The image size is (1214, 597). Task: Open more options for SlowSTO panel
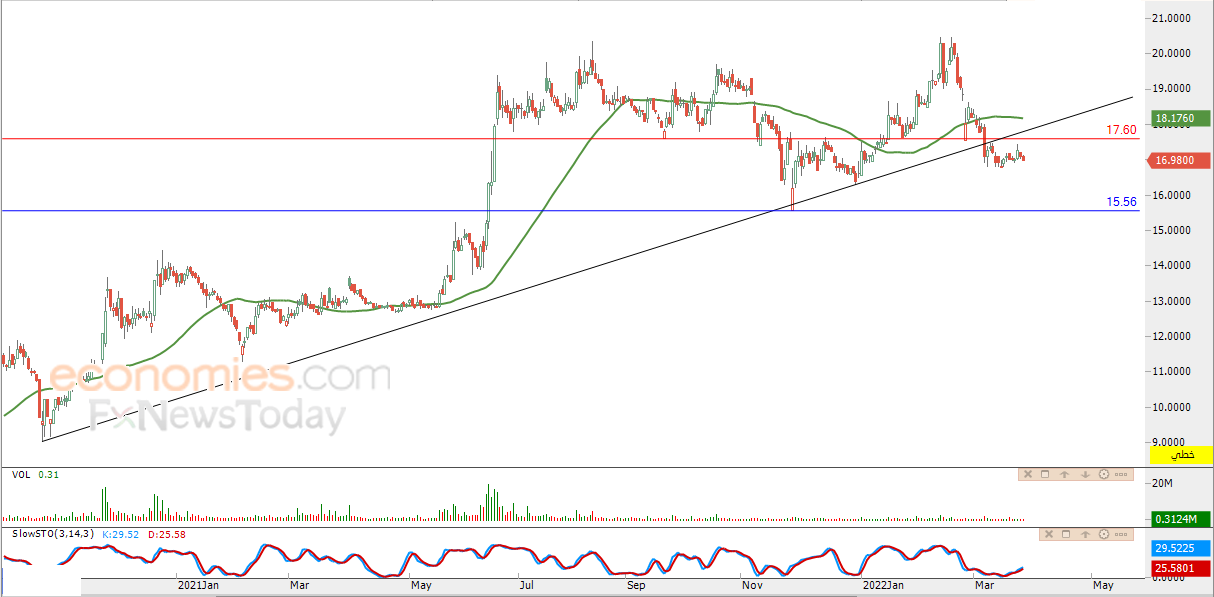(1121, 534)
